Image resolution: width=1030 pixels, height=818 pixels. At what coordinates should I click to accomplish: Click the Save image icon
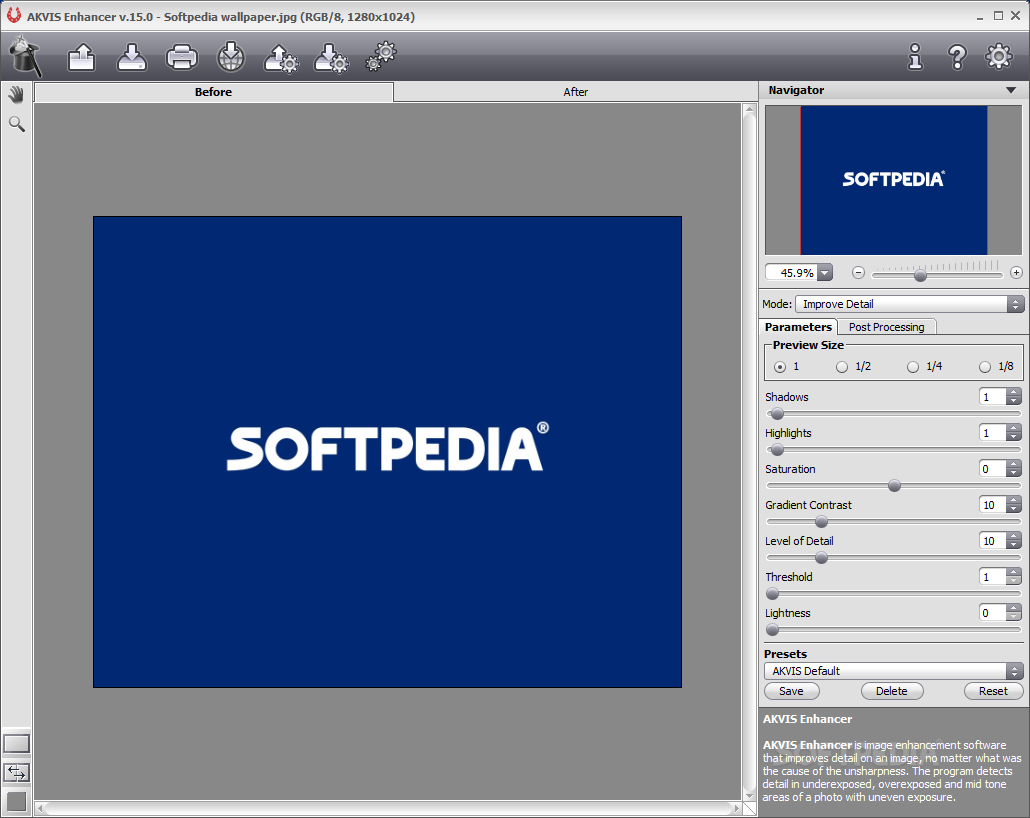[131, 57]
